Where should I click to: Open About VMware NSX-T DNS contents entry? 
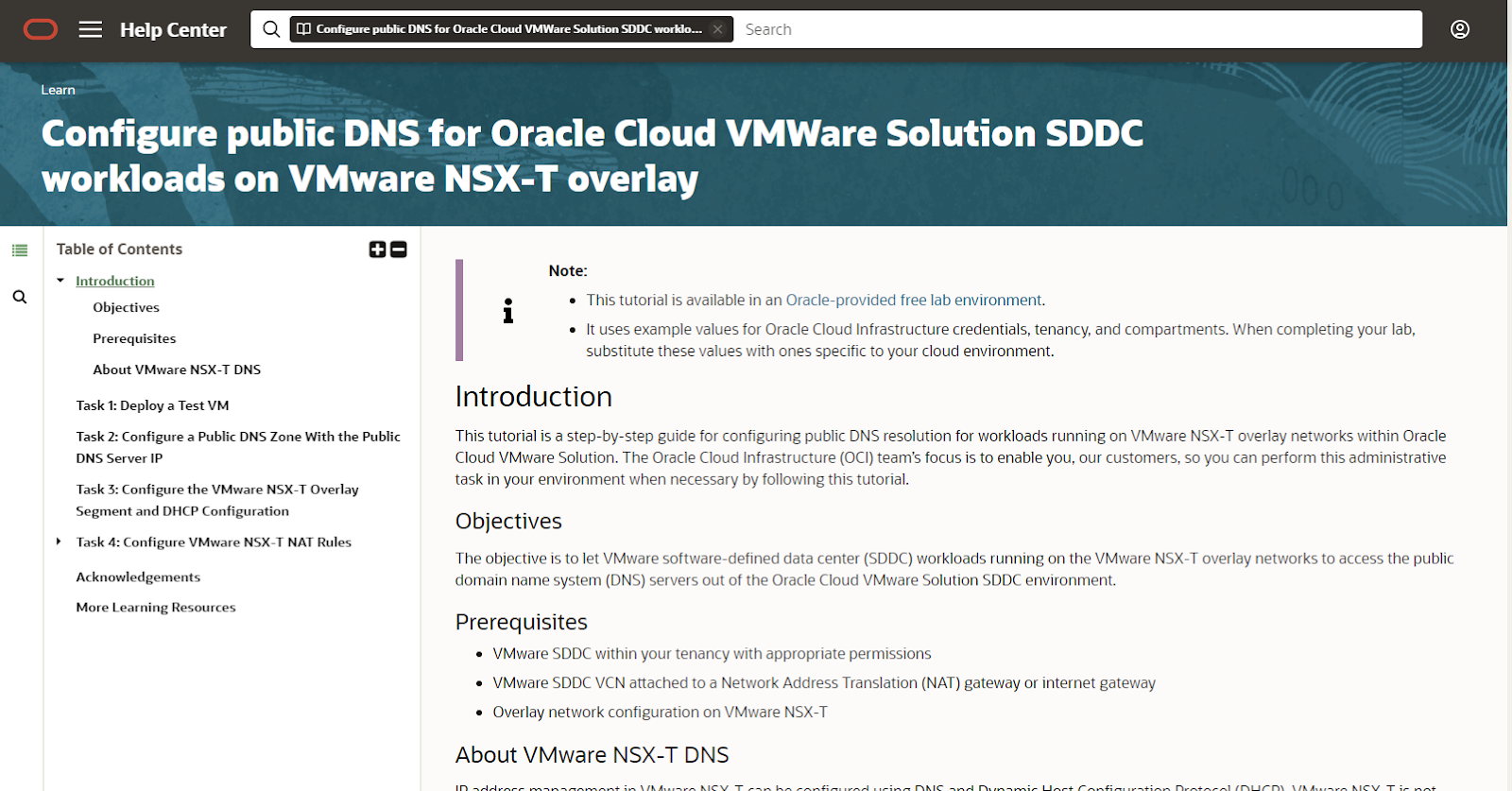[177, 370]
